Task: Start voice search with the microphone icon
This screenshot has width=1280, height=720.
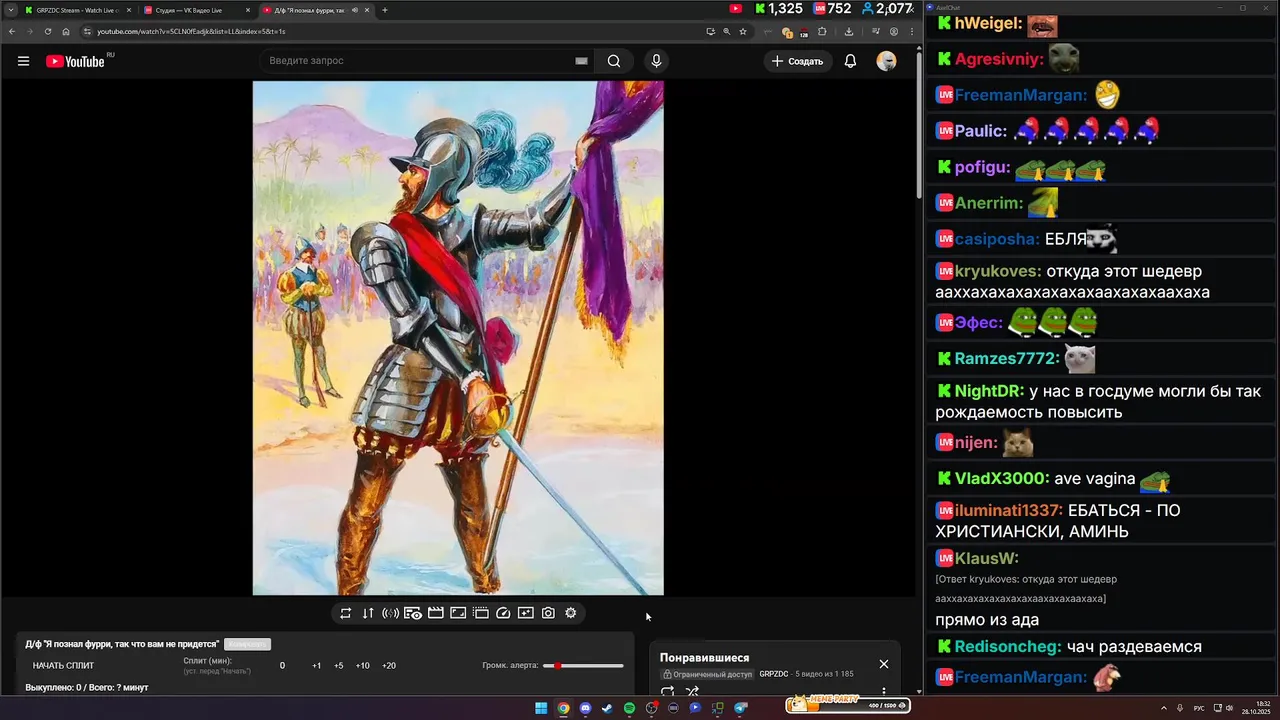Action: click(x=656, y=61)
